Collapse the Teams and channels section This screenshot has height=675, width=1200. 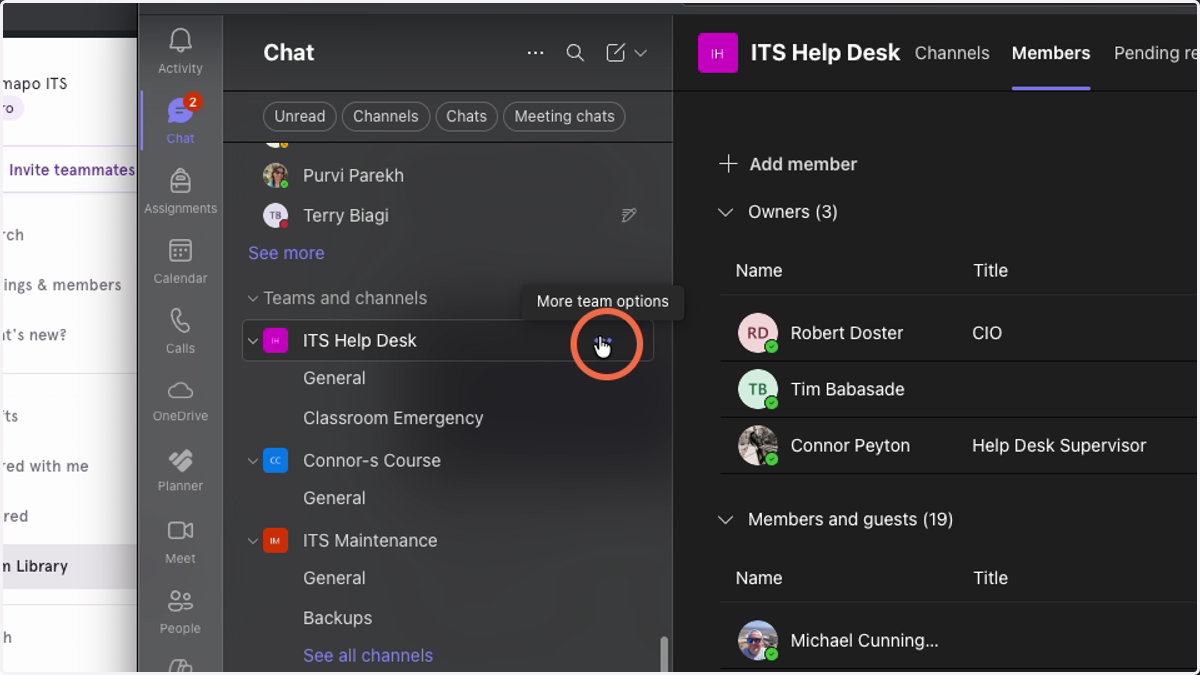[x=252, y=298]
